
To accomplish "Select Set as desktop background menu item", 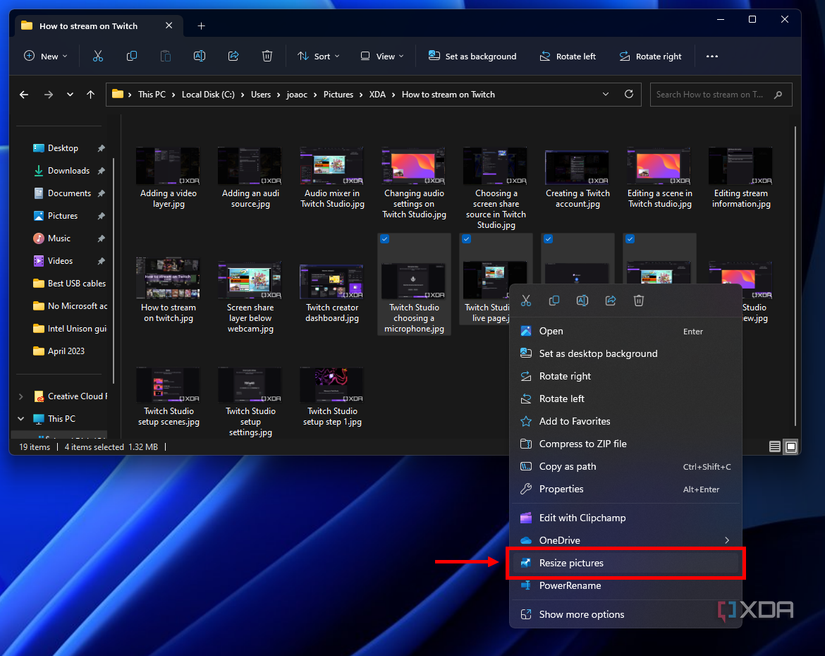I will [x=626, y=354].
